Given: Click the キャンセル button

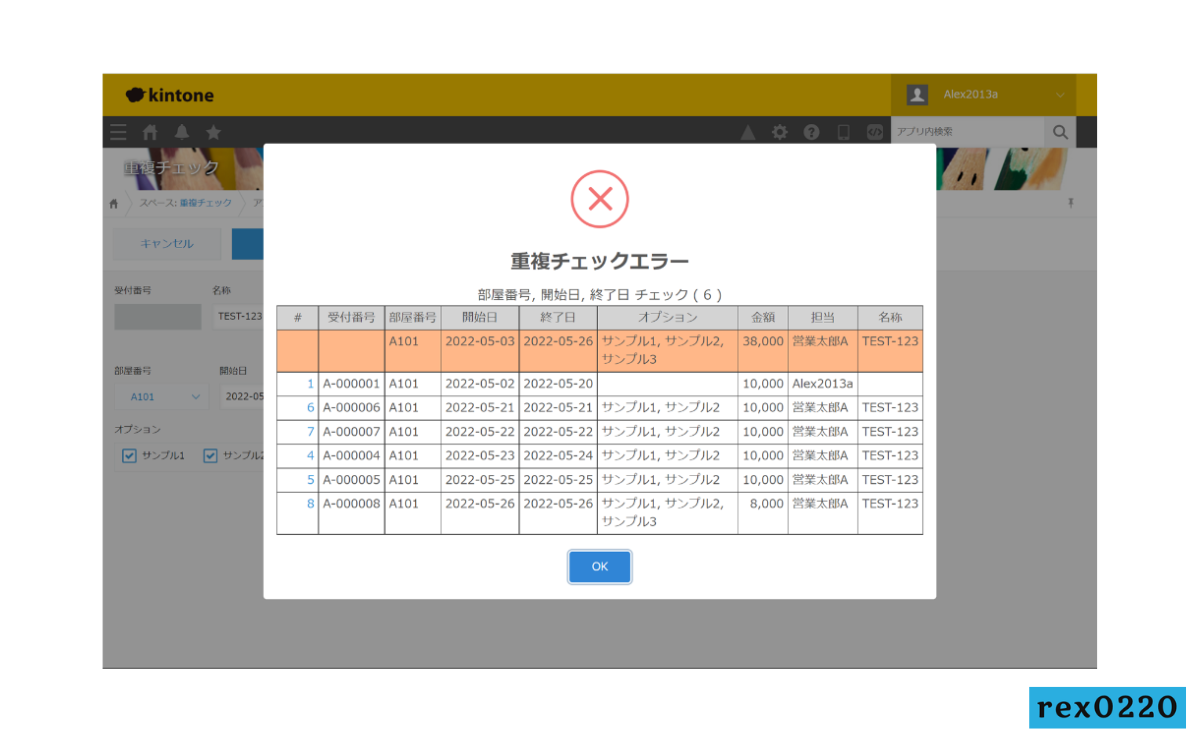Looking at the screenshot, I should point(167,243).
